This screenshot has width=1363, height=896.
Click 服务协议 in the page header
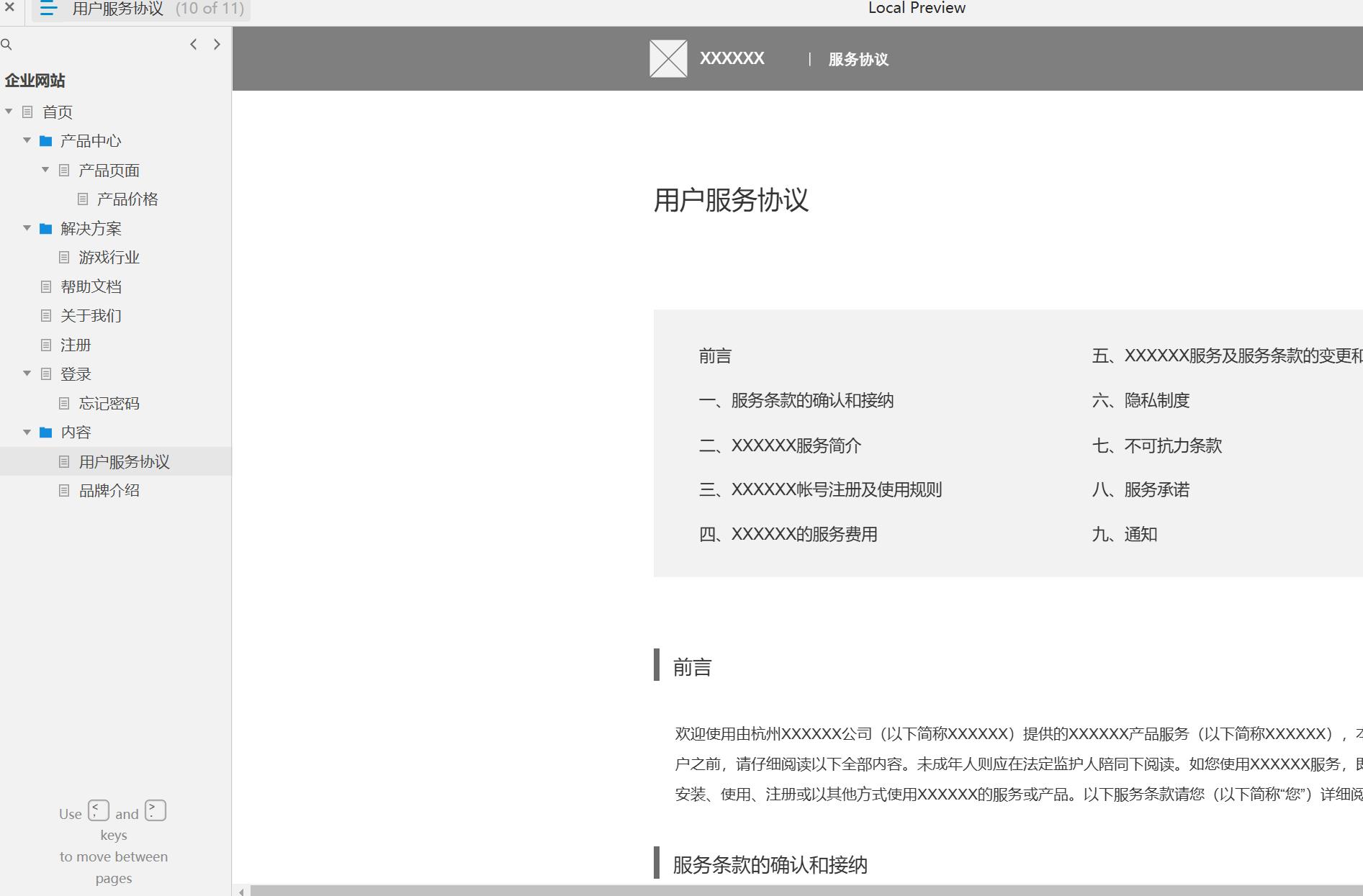858,60
